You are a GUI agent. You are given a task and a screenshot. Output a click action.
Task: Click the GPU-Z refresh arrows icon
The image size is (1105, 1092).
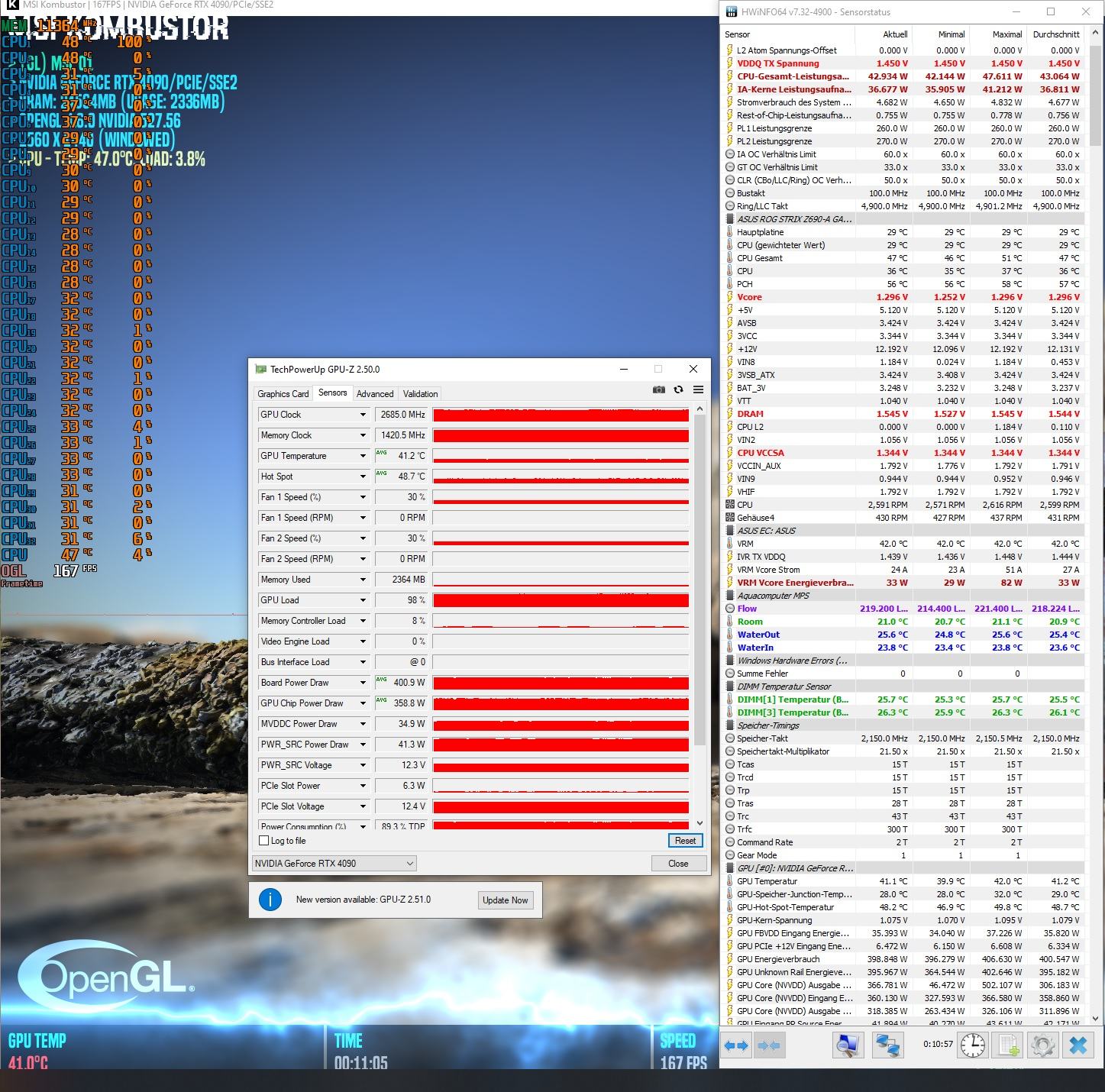(x=678, y=389)
